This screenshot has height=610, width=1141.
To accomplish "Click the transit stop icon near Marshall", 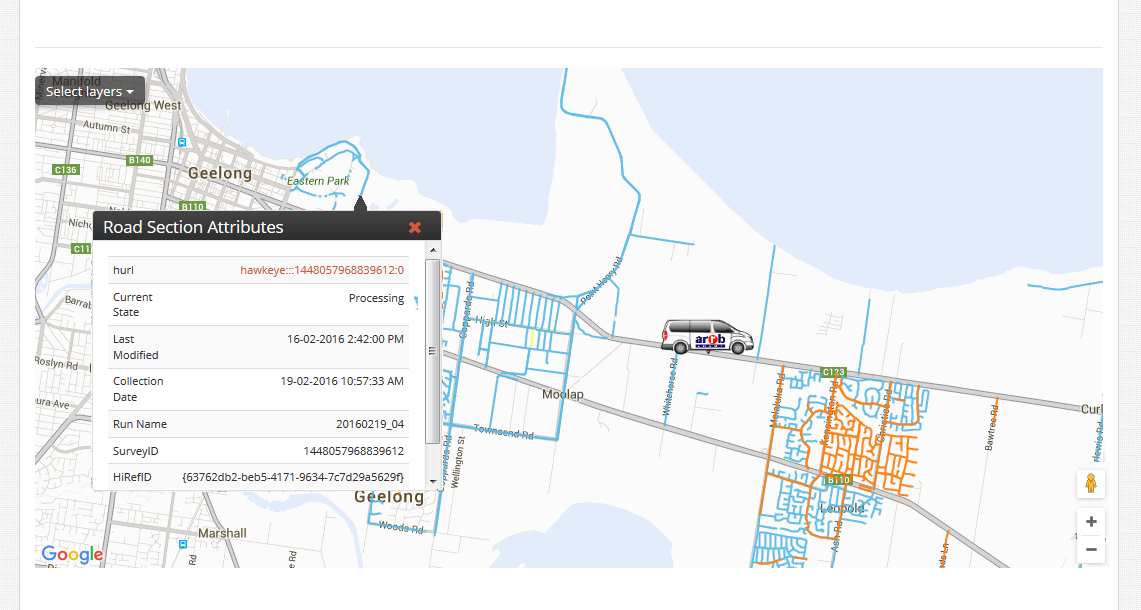I will pos(181,545).
